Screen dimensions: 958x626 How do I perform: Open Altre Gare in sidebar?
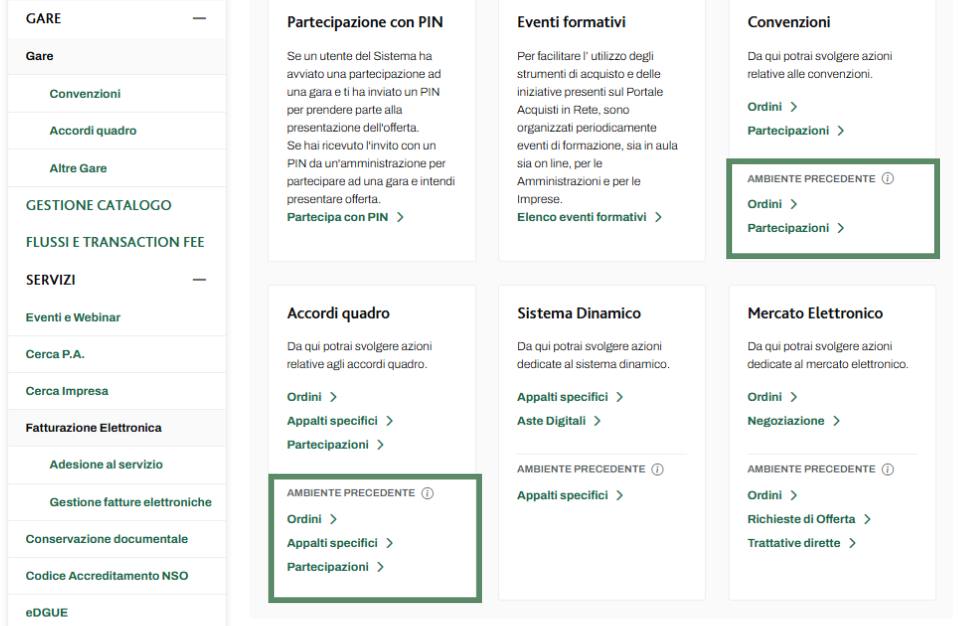78,168
